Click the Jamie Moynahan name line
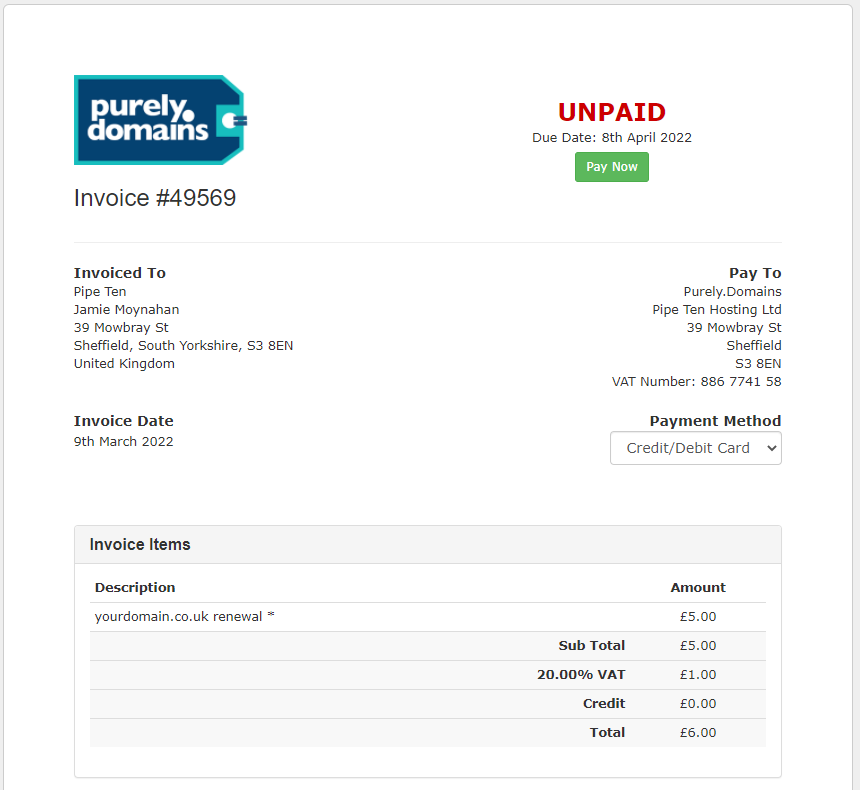Screen dimensions: 860x790 pyautogui.click(x=126, y=309)
